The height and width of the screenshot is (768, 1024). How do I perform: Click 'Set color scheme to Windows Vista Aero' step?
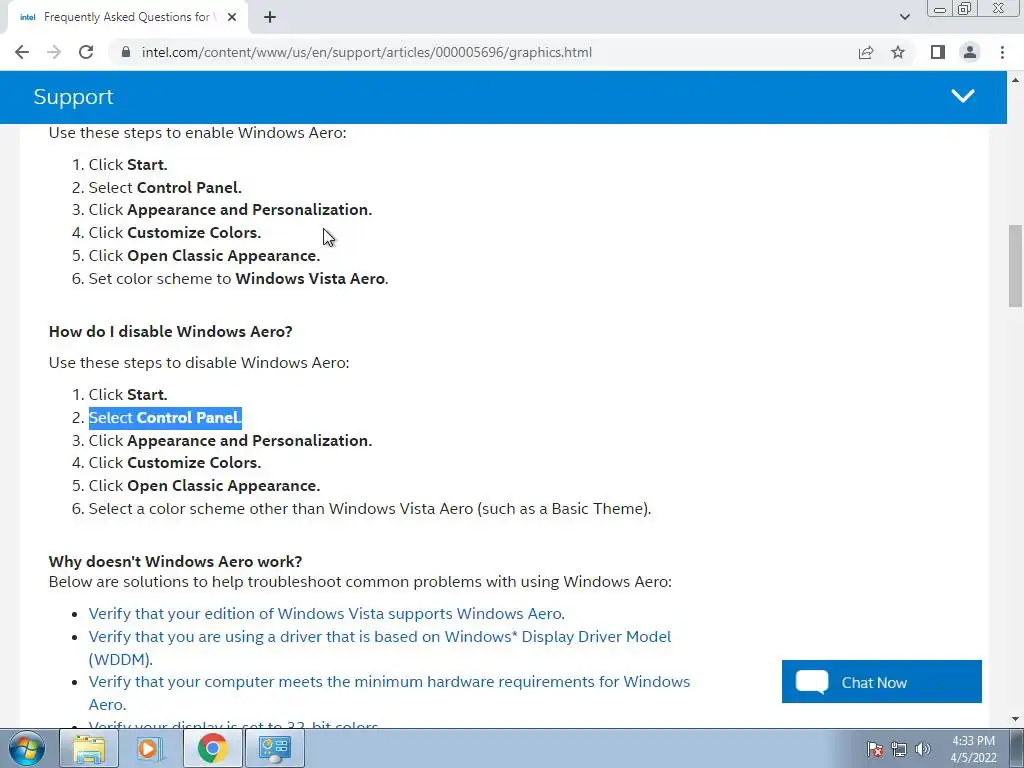pos(238,278)
